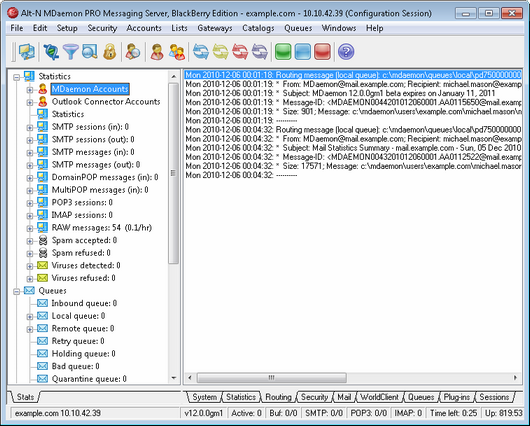Screen dimensions: 530x426
Task: Open the Catalogs menu
Action: click(x=258, y=28)
